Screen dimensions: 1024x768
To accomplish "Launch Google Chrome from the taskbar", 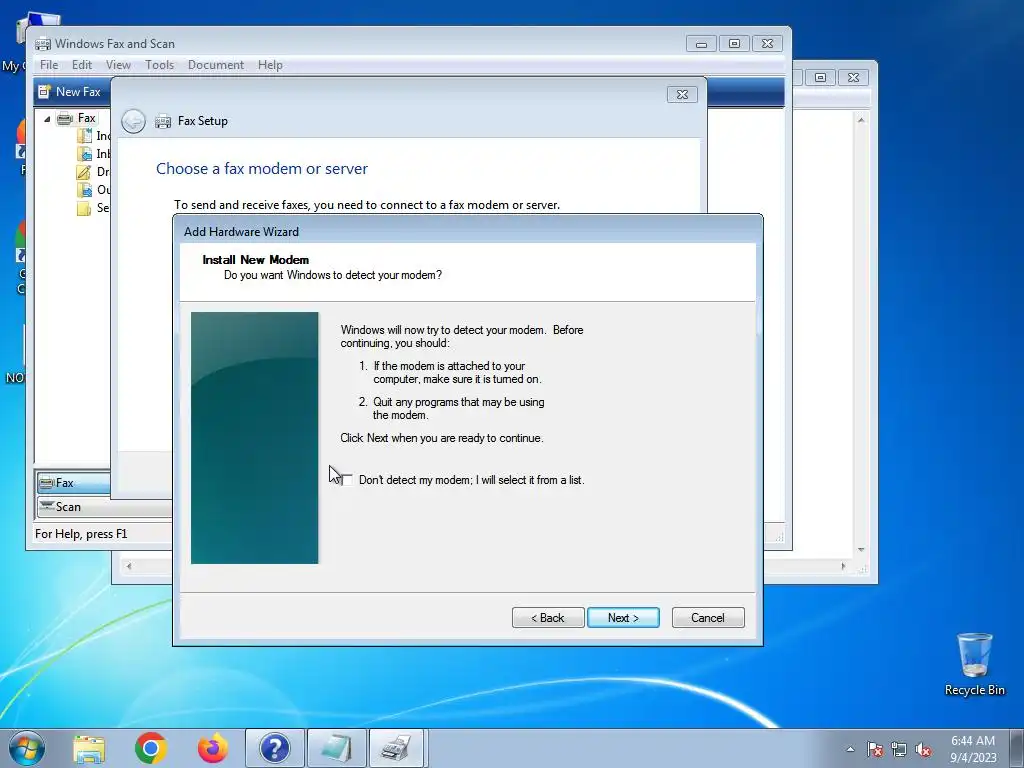I will coord(151,748).
